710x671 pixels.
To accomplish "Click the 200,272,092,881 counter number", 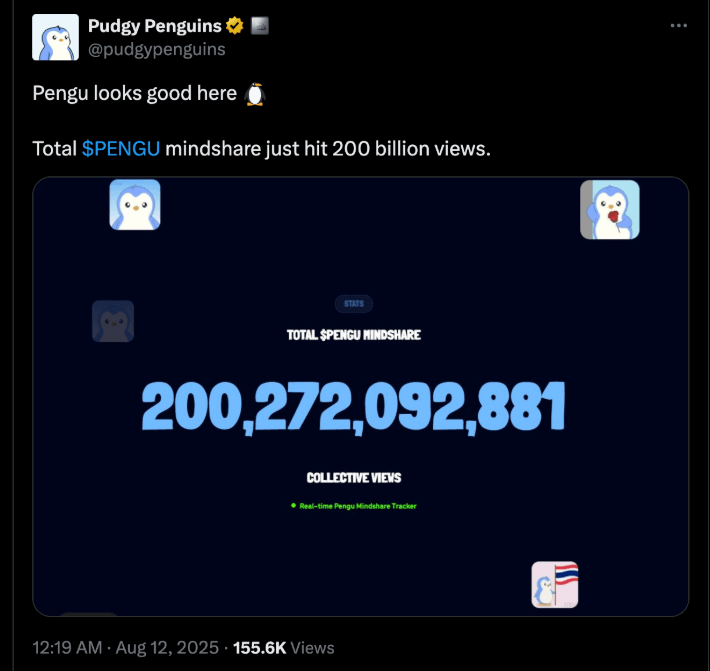I will 354,407.
